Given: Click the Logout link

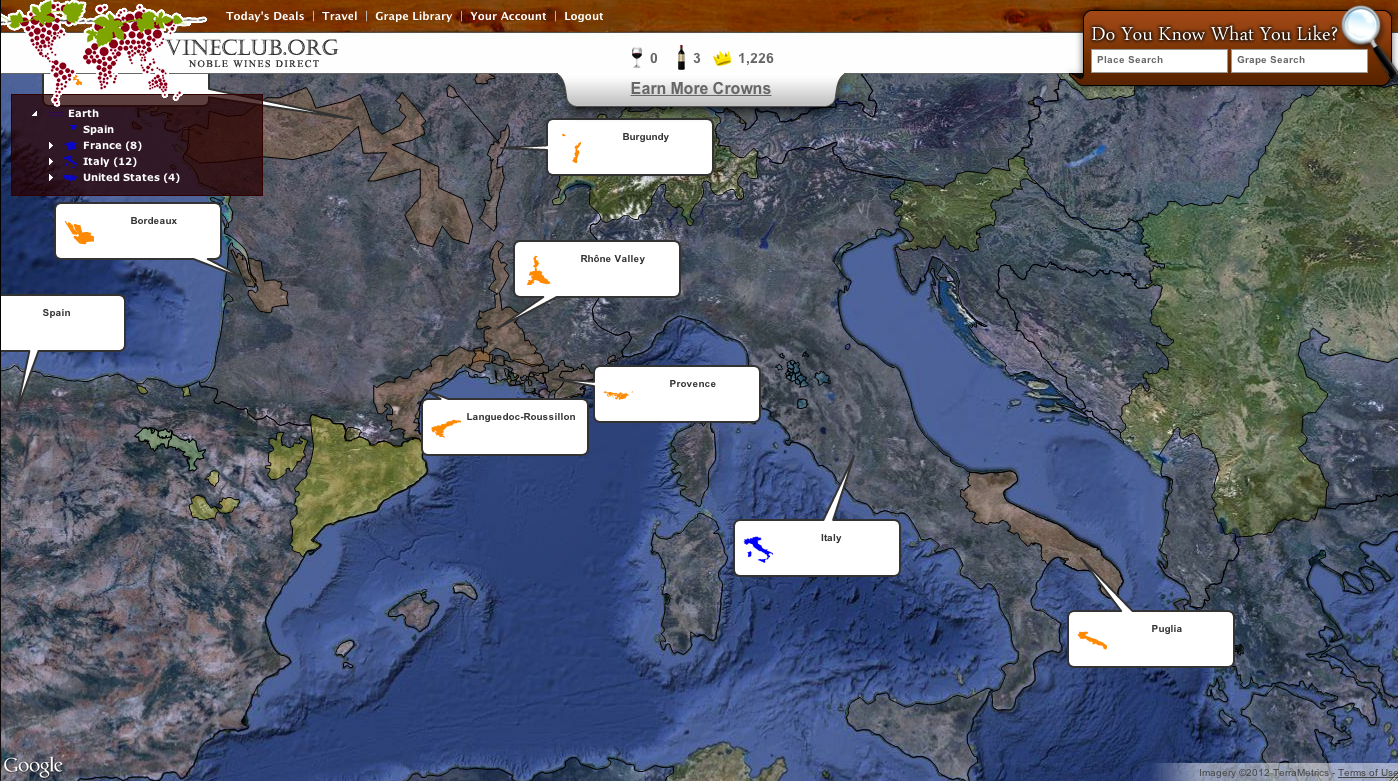Looking at the screenshot, I should [x=583, y=16].
